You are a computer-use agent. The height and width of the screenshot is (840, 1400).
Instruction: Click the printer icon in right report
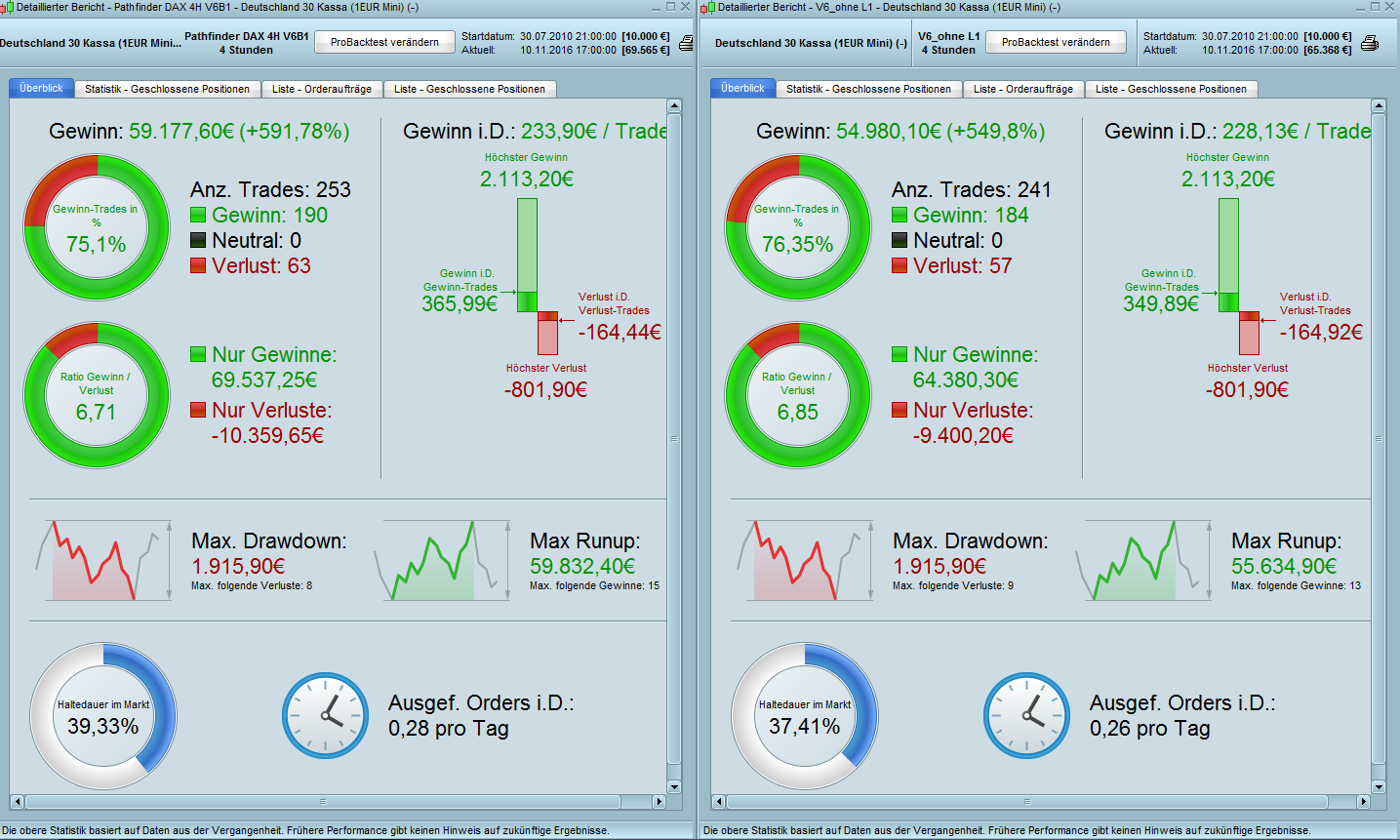coord(1370,43)
